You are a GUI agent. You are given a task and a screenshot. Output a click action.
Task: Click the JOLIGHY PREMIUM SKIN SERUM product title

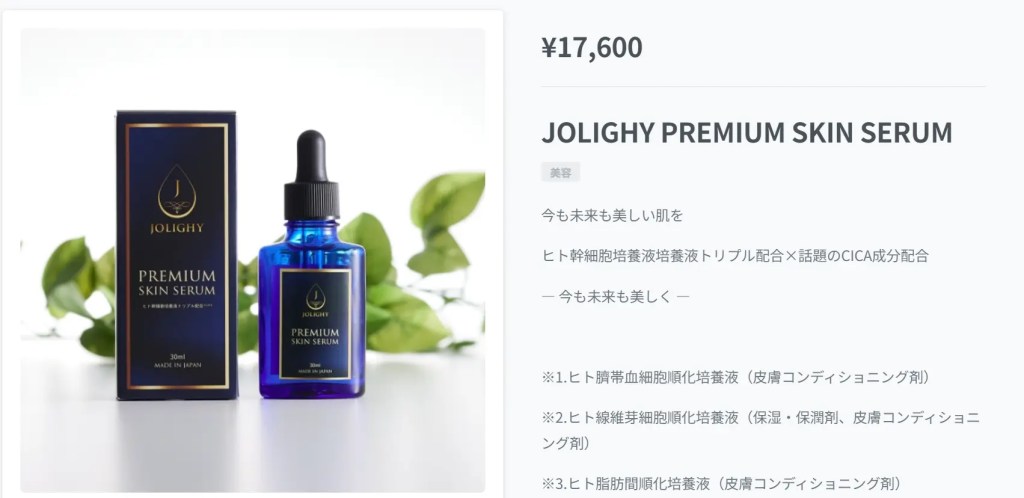(746, 132)
